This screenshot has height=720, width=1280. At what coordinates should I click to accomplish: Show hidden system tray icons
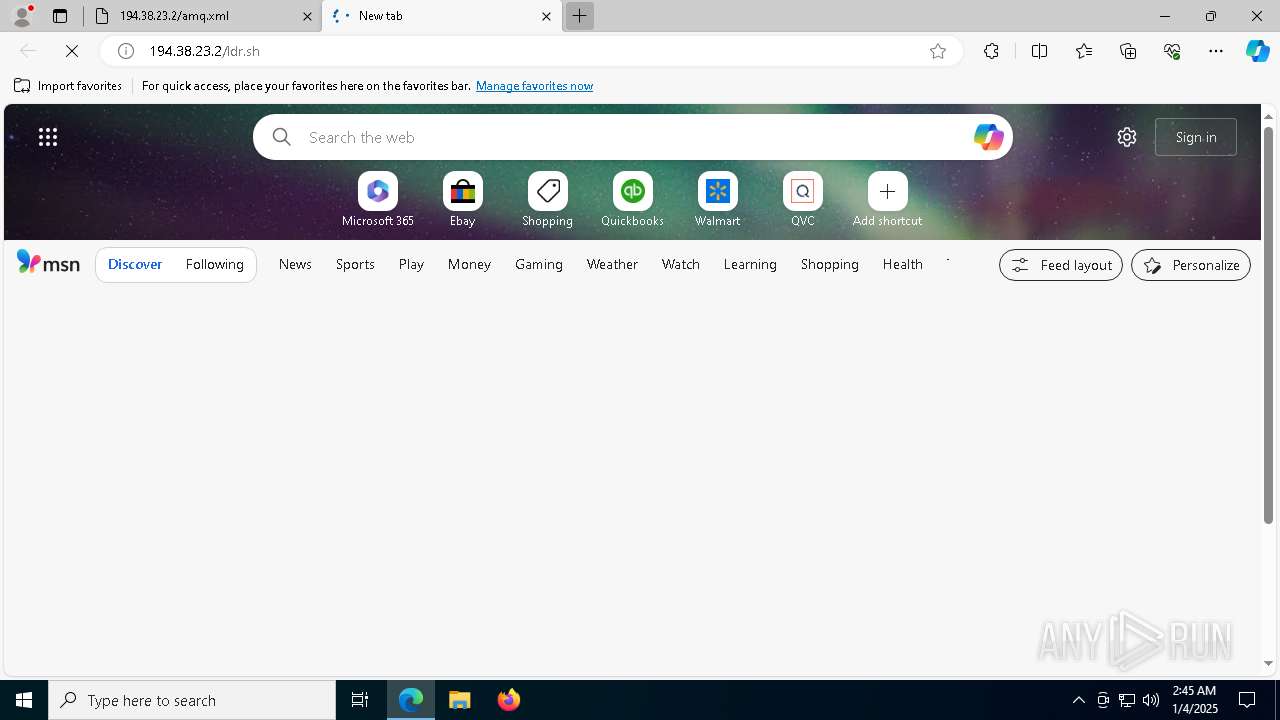(1079, 700)
